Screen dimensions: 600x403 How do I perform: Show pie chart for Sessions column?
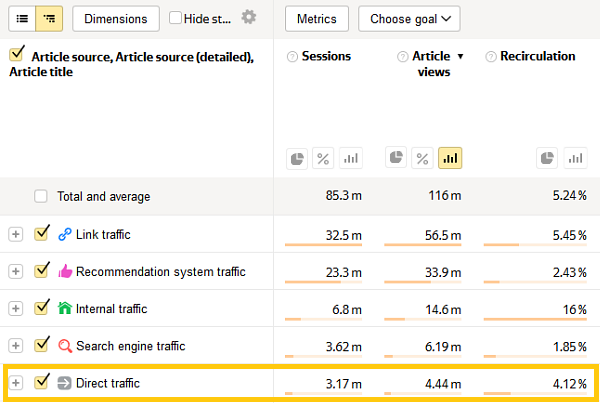pyautogui.click(x=298, y=158)
